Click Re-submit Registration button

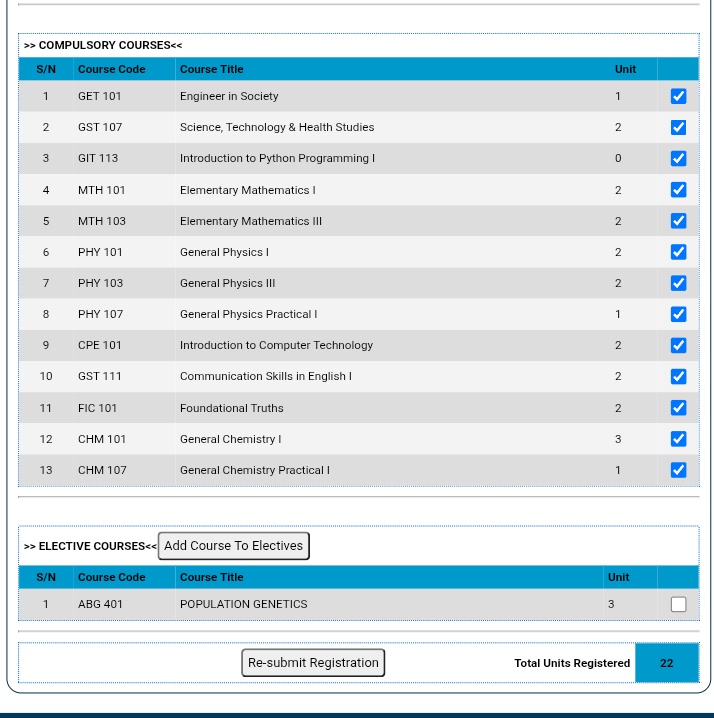coord(313,663)
